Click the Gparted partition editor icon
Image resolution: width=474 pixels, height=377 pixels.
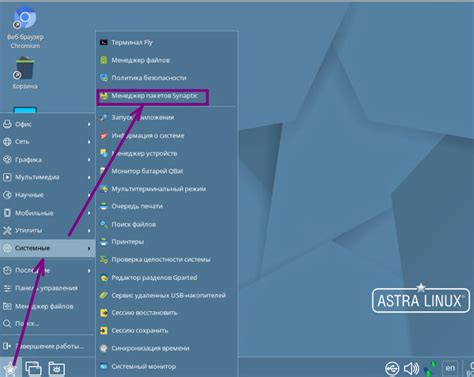[x=104, y=277]
